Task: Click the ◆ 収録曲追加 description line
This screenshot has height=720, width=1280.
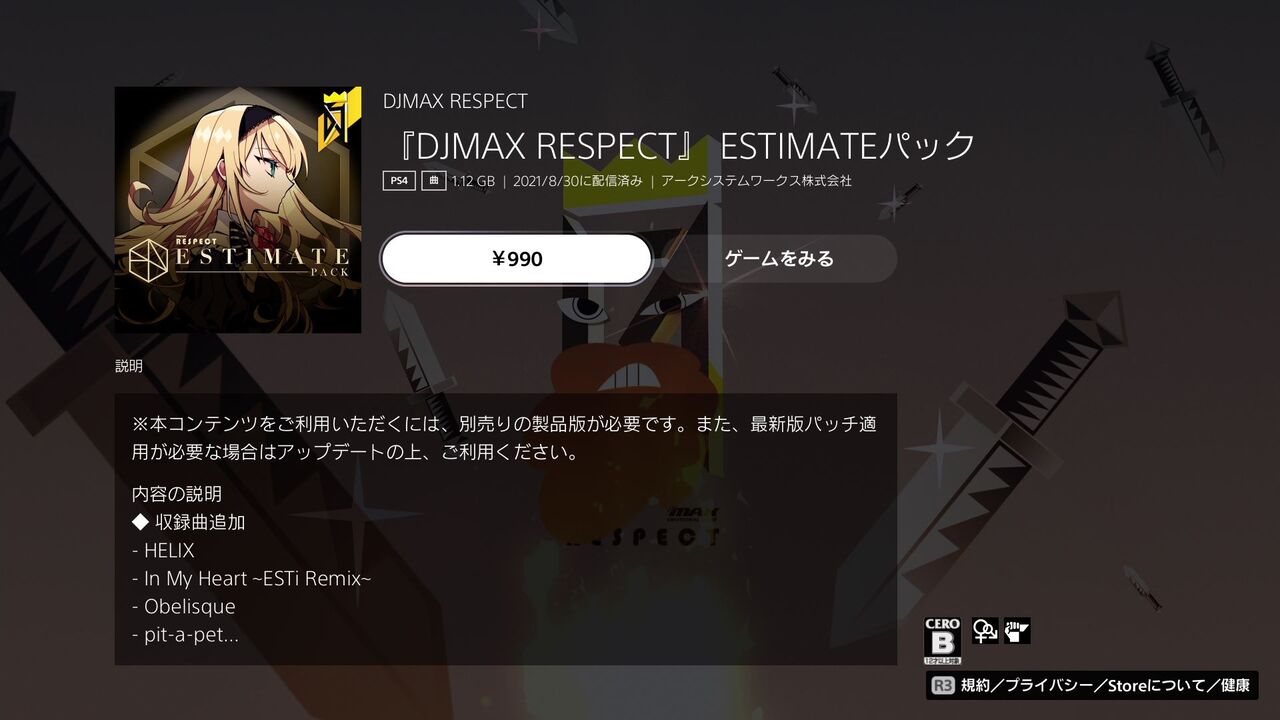Action: tap(188, 522)
